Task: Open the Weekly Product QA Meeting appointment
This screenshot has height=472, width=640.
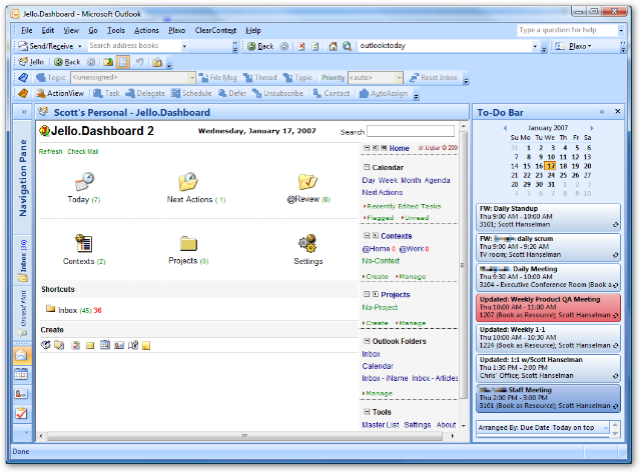Action: 548,307
